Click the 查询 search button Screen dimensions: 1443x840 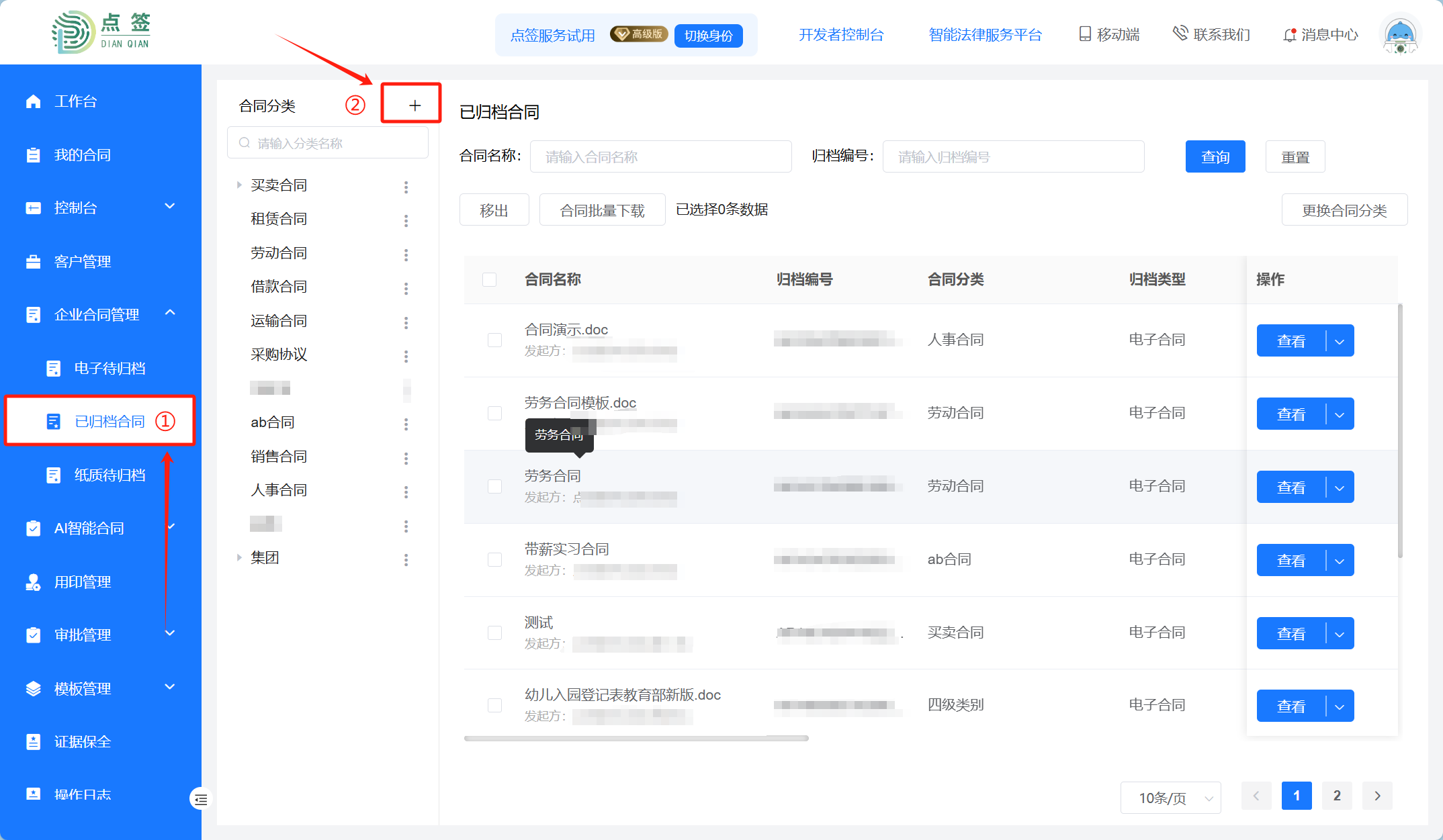coord(1215,157)
